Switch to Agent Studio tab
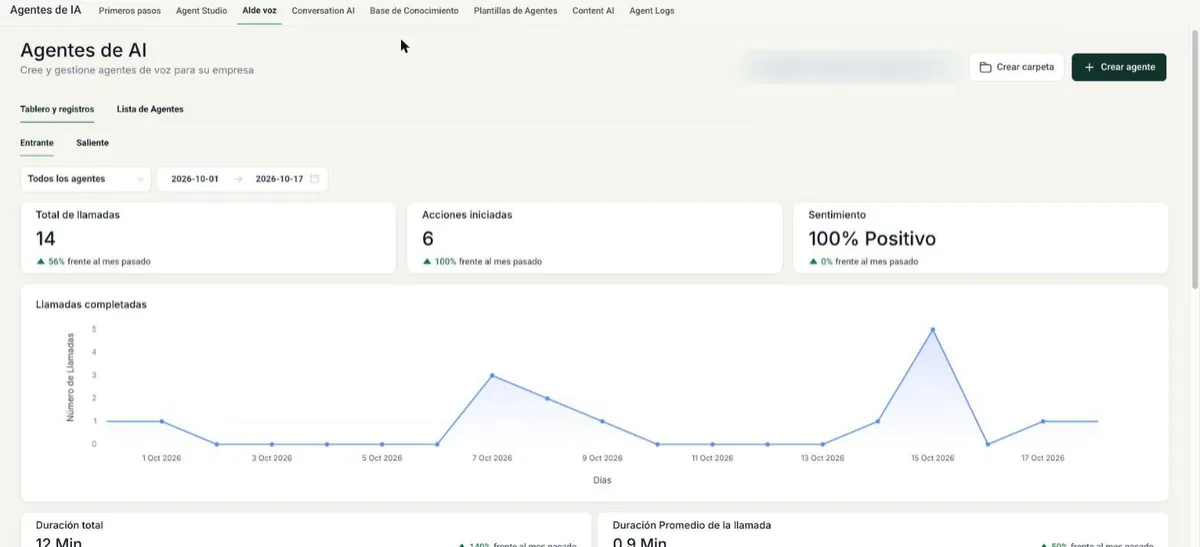The height and width of the screenshot is (547, 1200). pyautogui.click(x=201, y=11)
